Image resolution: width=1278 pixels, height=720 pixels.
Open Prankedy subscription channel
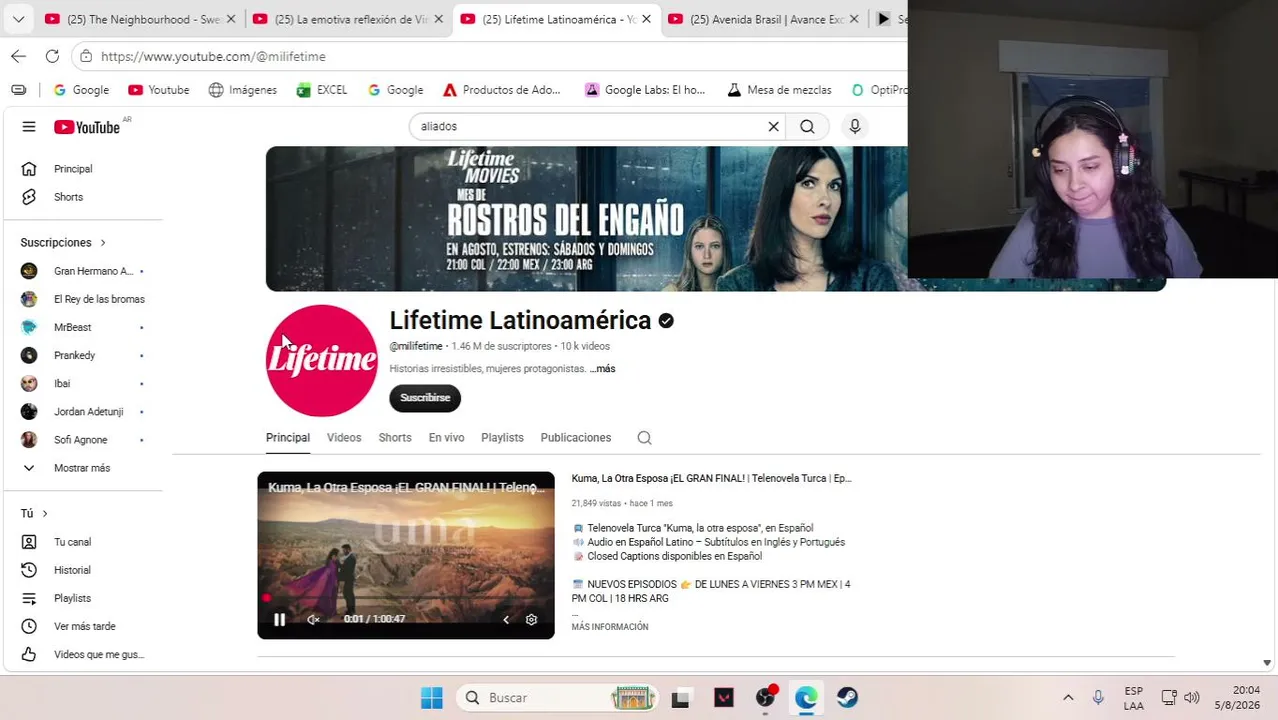click(x=83, y=355)
